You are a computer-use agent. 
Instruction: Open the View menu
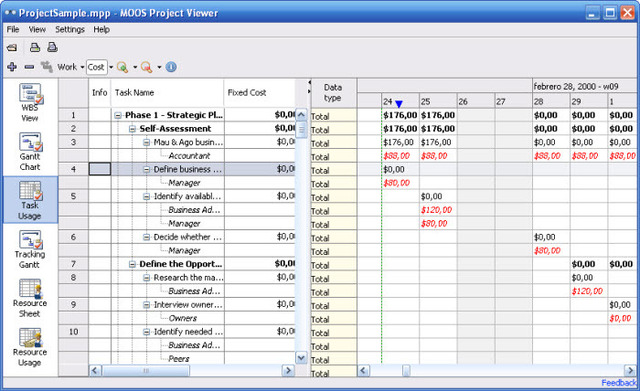(x=37, y=29)
